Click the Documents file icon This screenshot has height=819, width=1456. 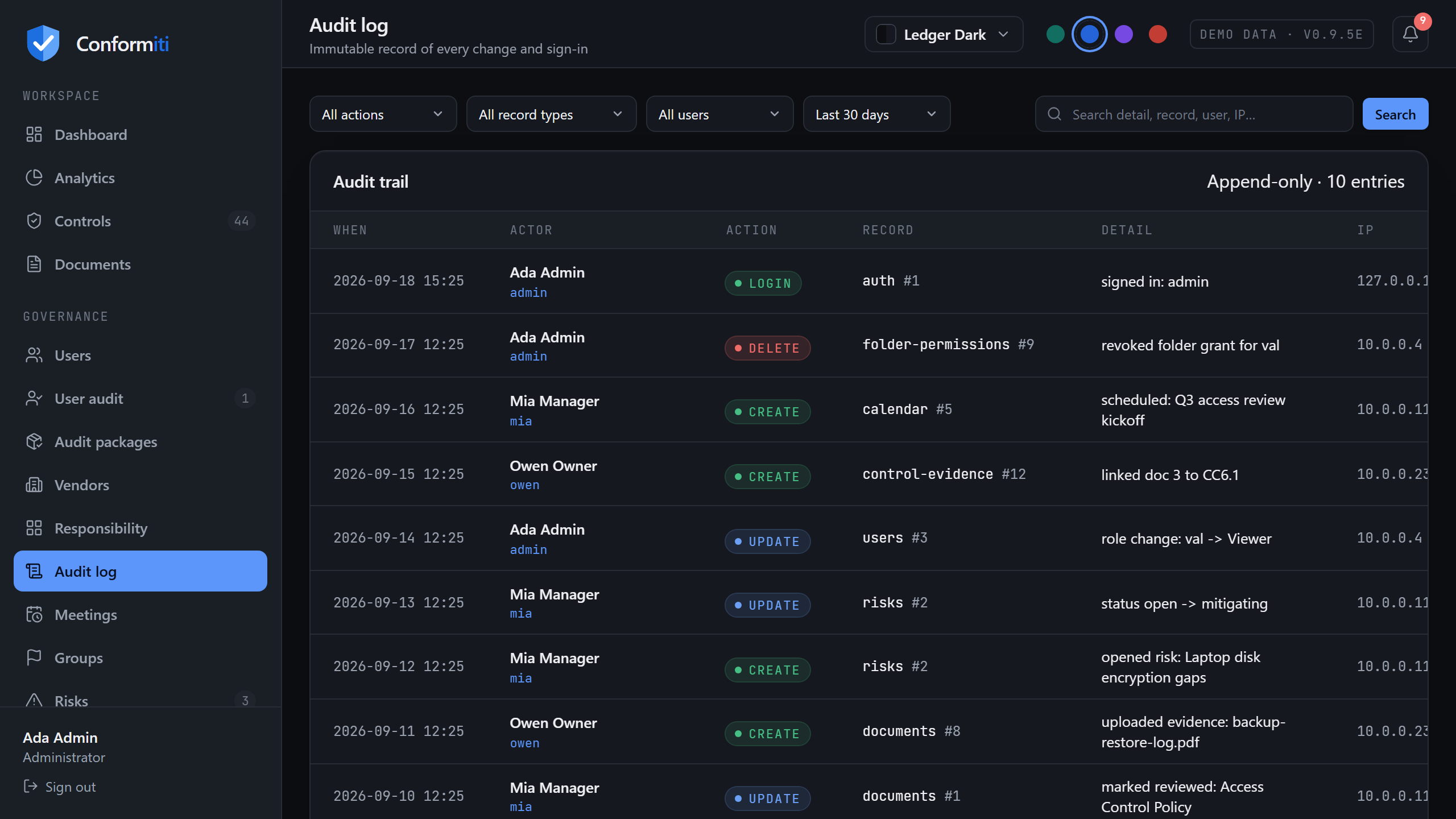pyautogui.click(x=34, y=264)
